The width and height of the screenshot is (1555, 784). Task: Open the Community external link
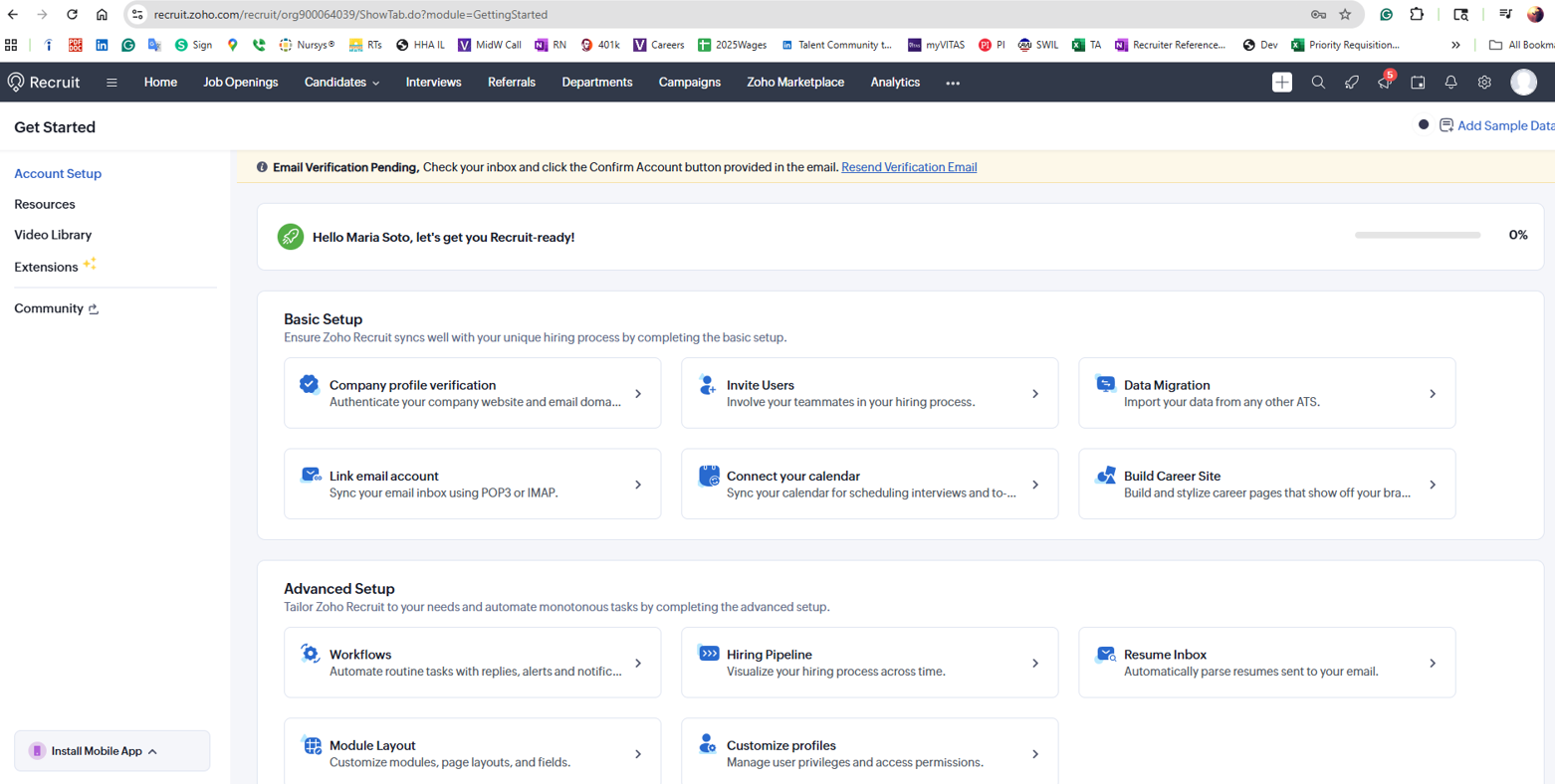[x=57, y=308]
